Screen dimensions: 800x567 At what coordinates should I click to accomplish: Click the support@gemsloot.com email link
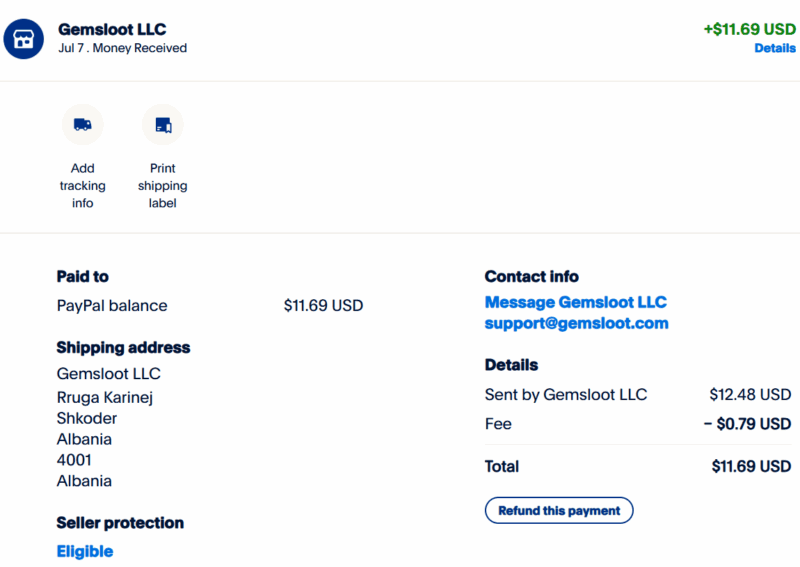click(577, 324)
